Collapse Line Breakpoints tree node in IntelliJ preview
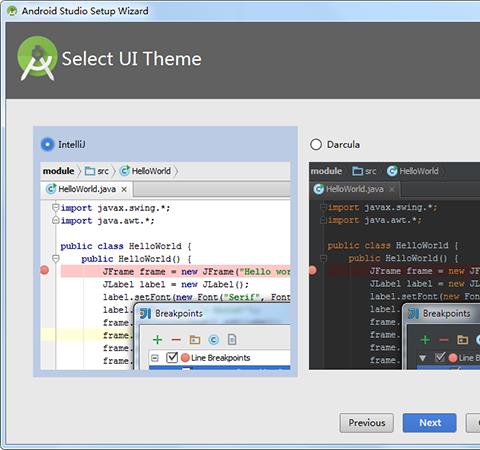This screenshot has width=480, height=450. 155,358
